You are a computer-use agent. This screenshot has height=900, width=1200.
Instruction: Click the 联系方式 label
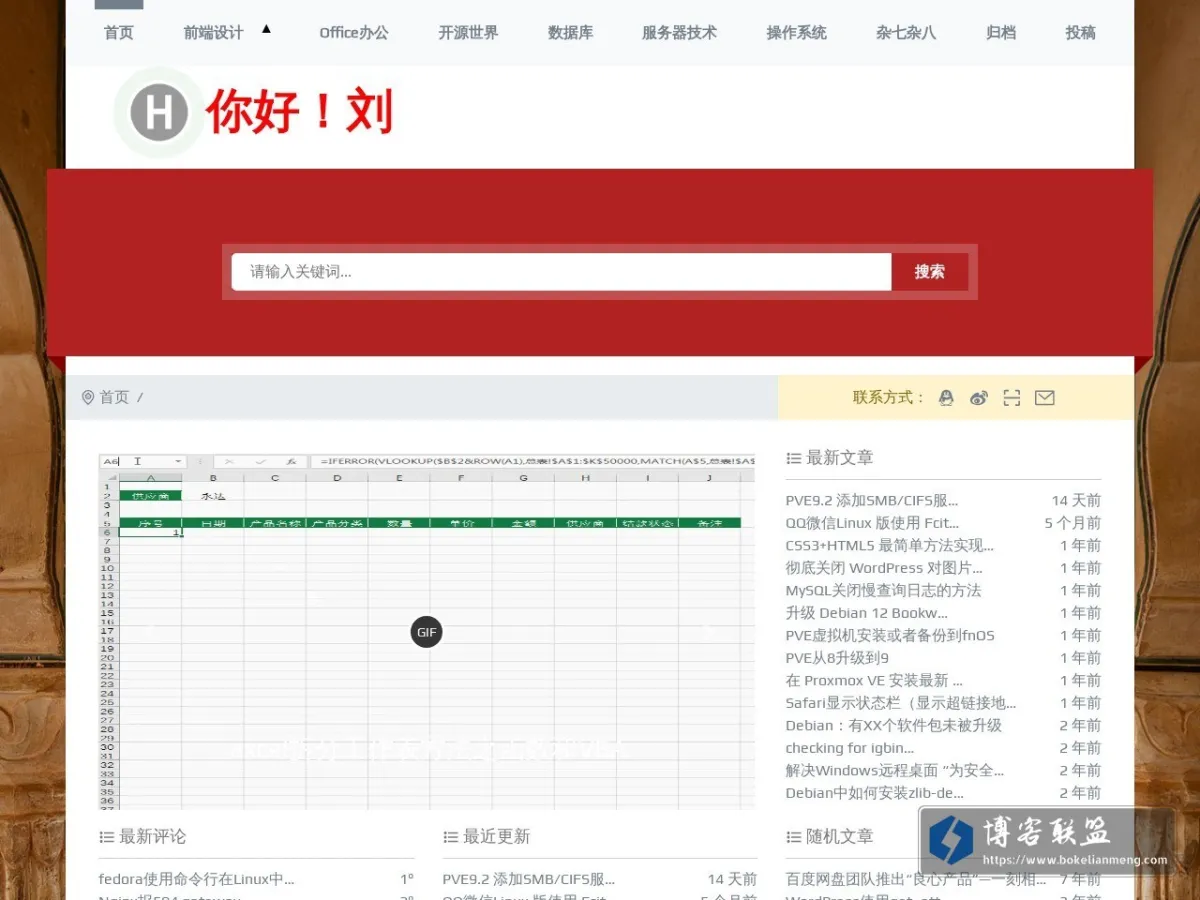point(889,398)
